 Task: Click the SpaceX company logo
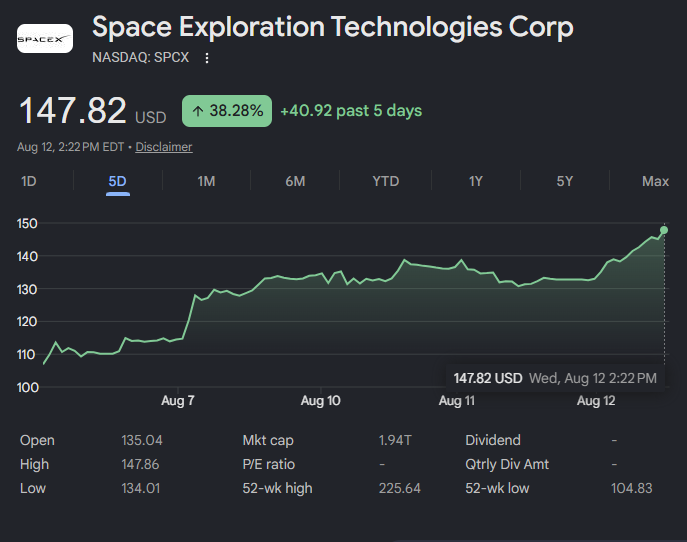click(x=45, y=39)
